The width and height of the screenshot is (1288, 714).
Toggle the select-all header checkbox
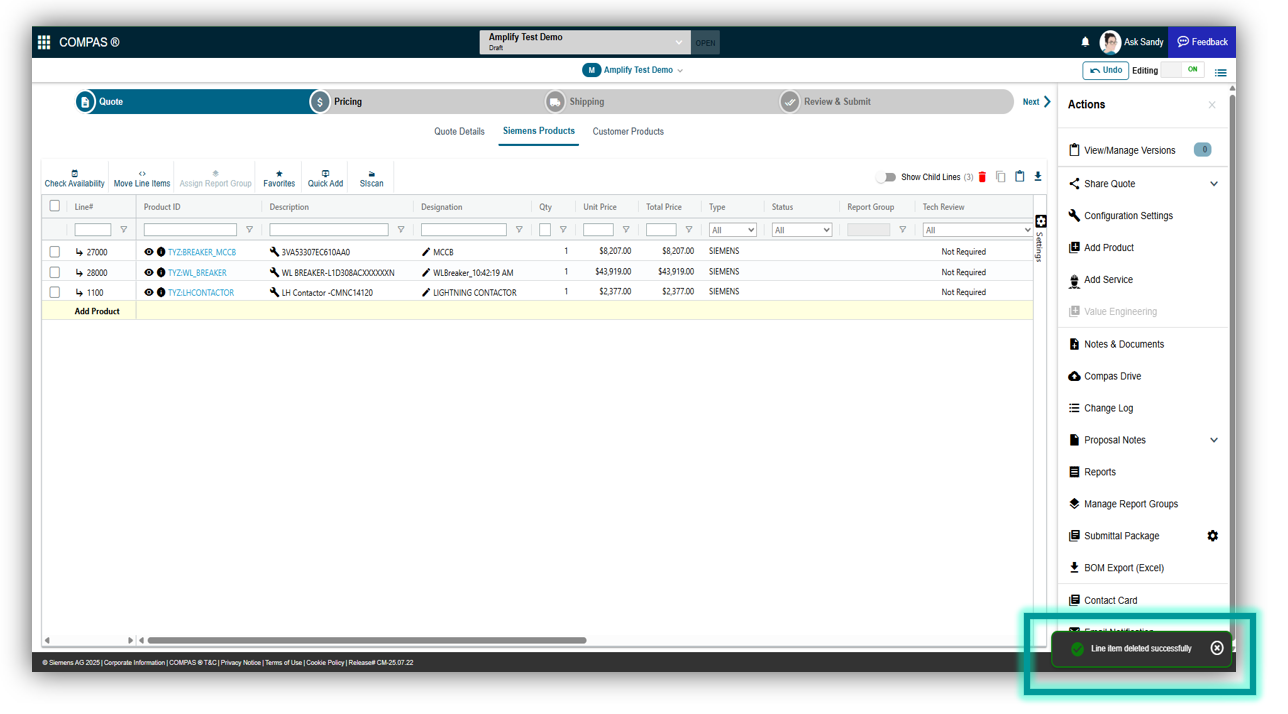click(55, 206)
